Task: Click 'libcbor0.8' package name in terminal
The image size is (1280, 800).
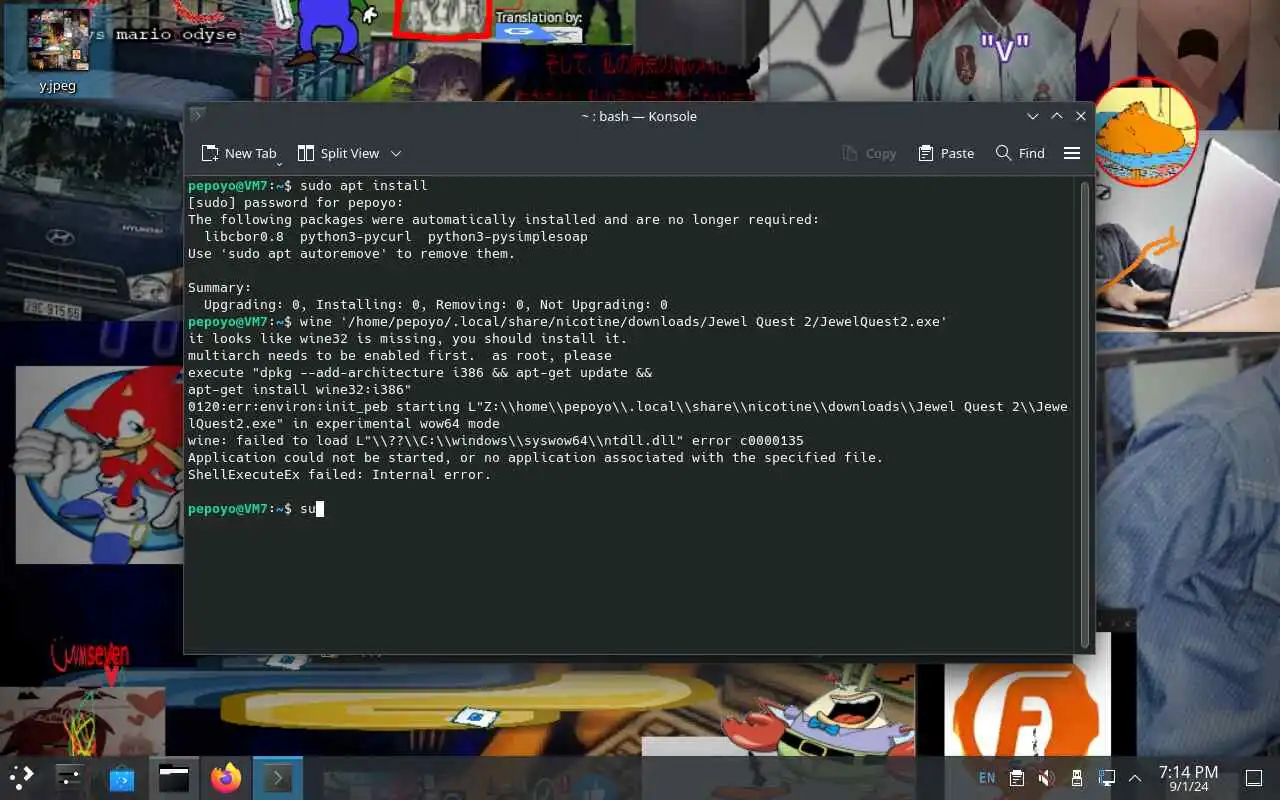Action: 244,236
